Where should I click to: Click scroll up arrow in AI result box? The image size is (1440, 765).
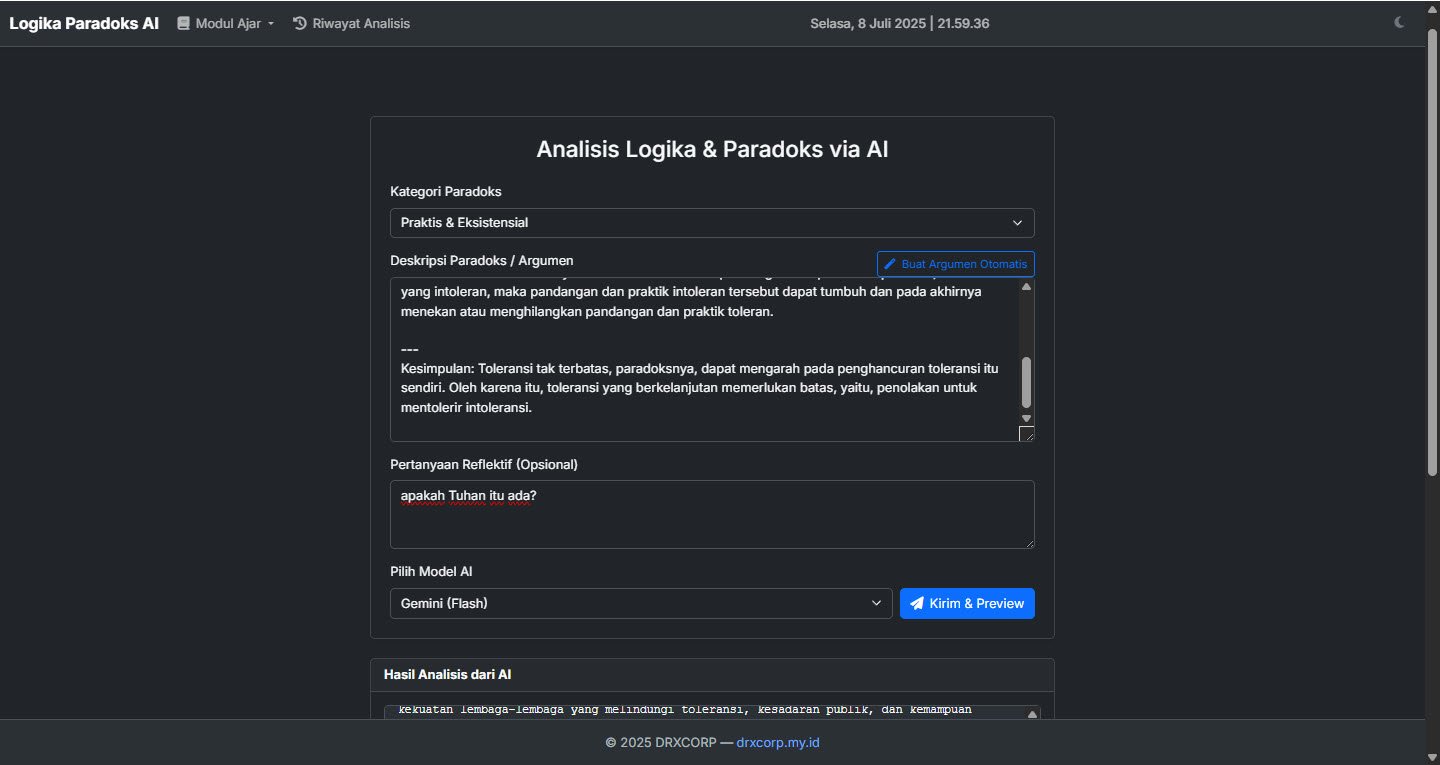click(1032, 714)
